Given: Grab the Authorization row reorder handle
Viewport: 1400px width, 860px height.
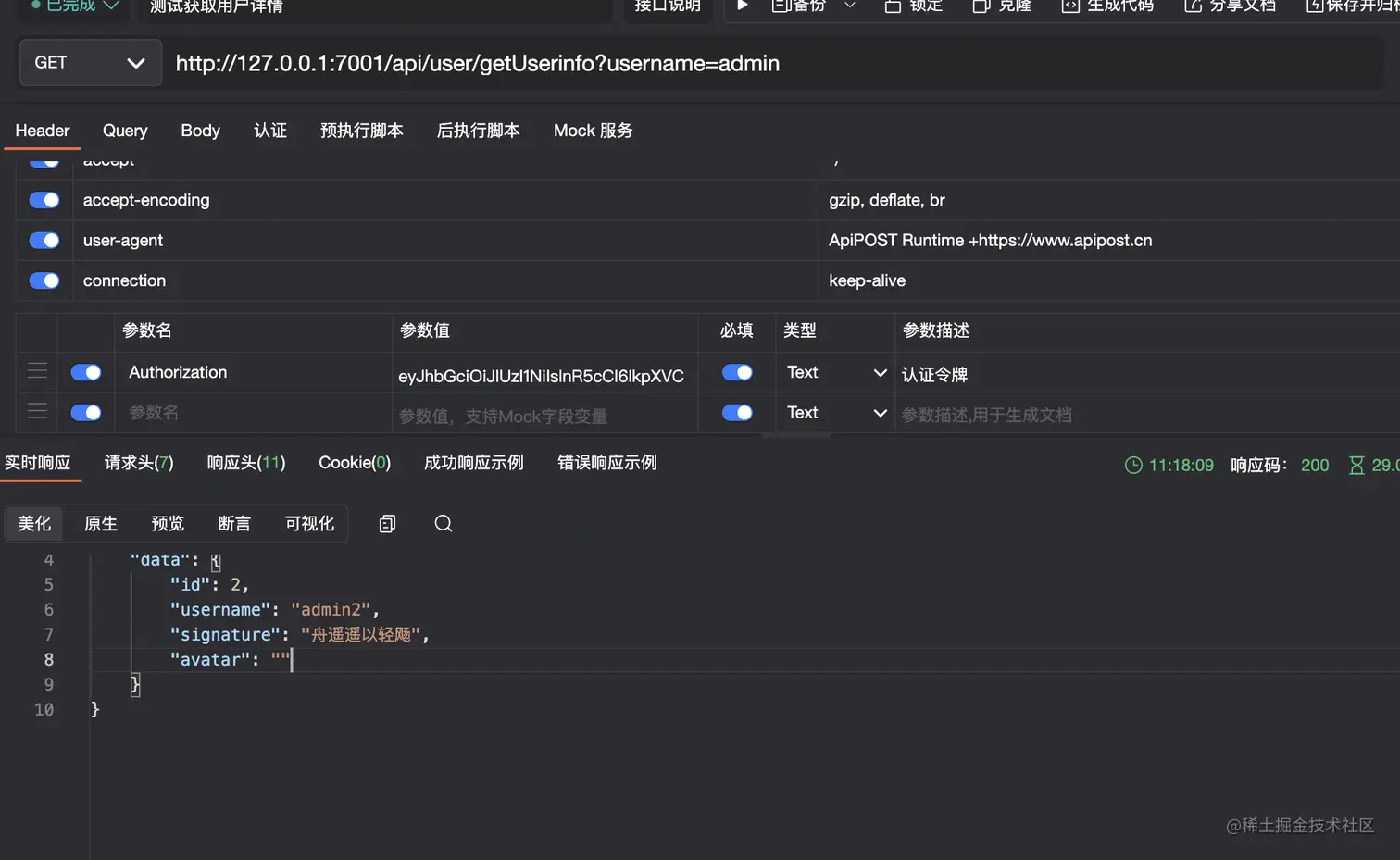Looking at the screenshot, I should pyautogui.click(x=37, y=371).
